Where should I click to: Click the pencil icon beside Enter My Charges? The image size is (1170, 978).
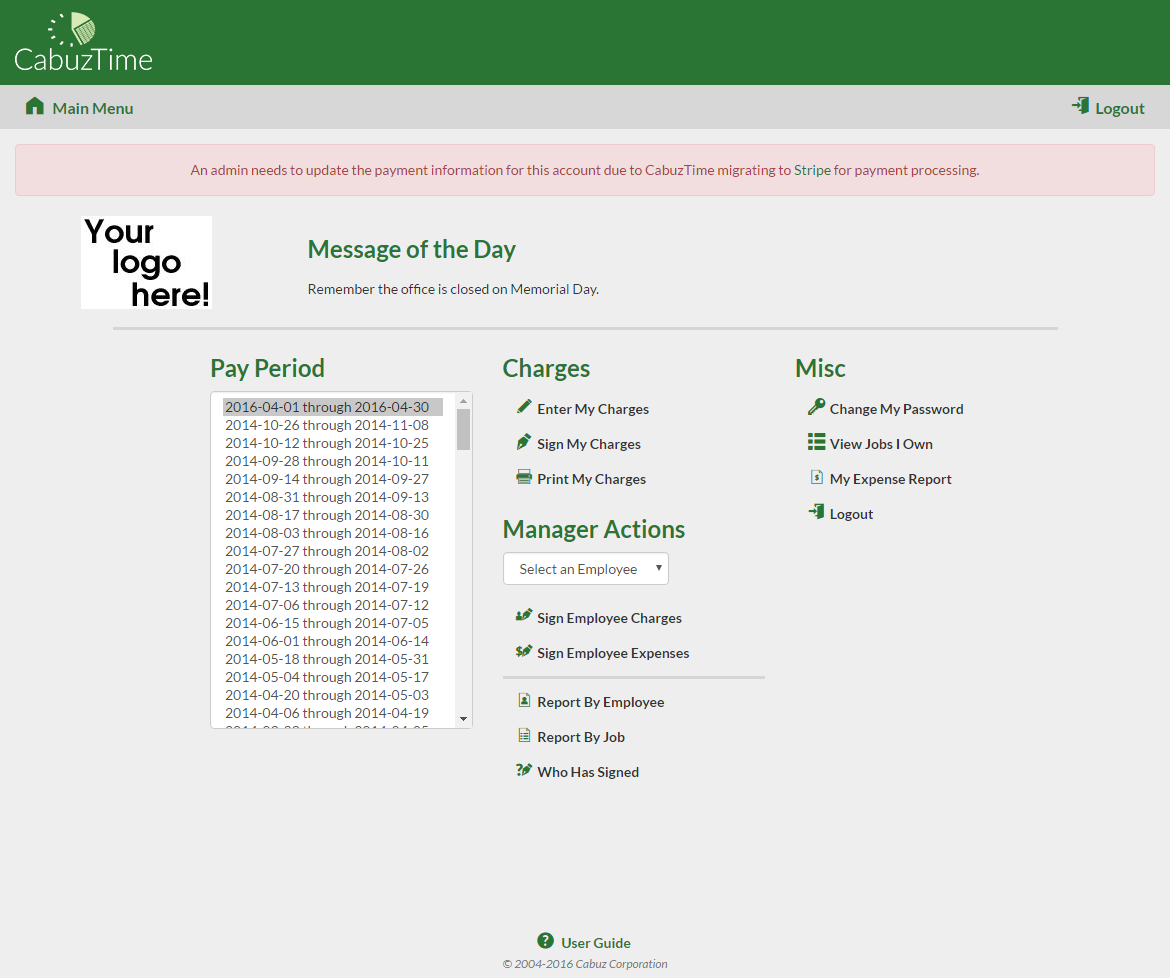click(524, 408)
